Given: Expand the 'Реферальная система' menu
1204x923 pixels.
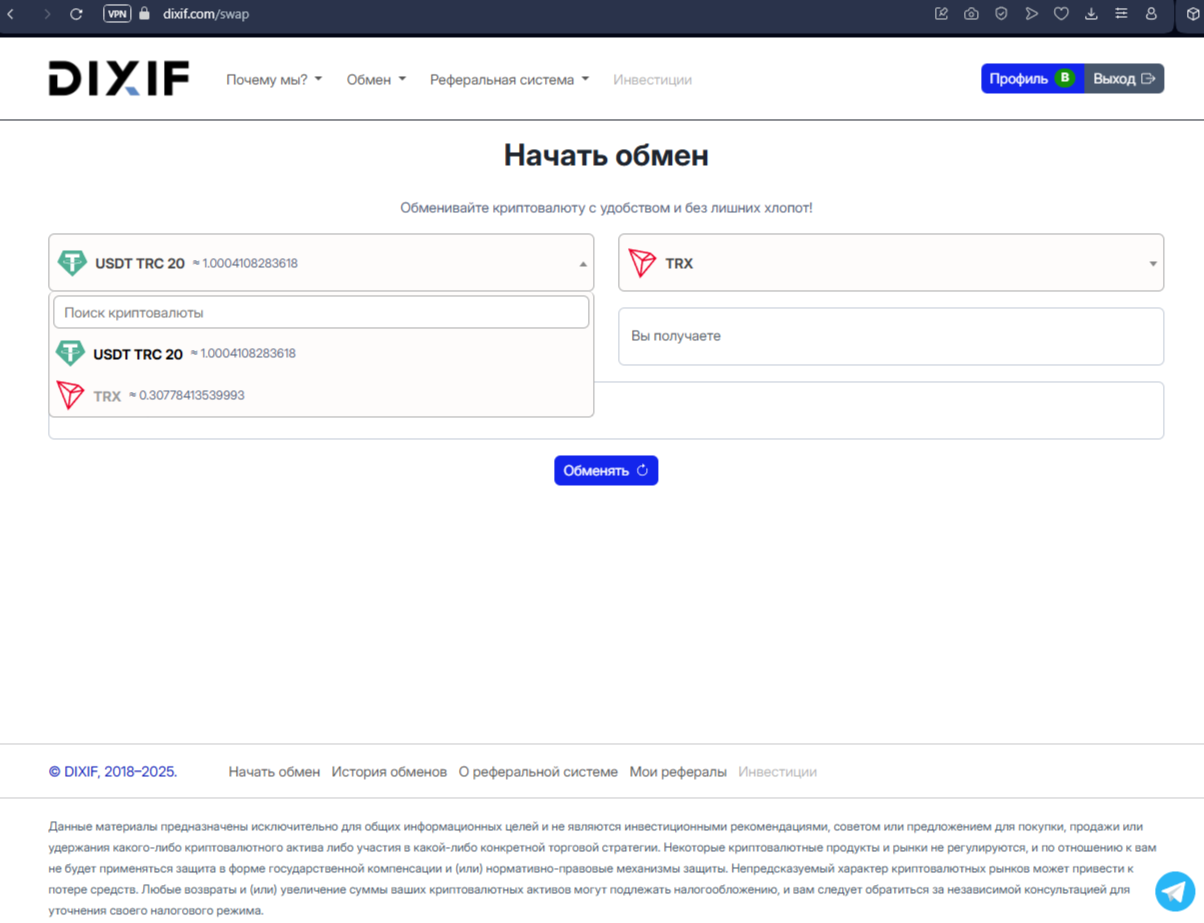Looking at the screenshot, I should (x=510, y=79).
